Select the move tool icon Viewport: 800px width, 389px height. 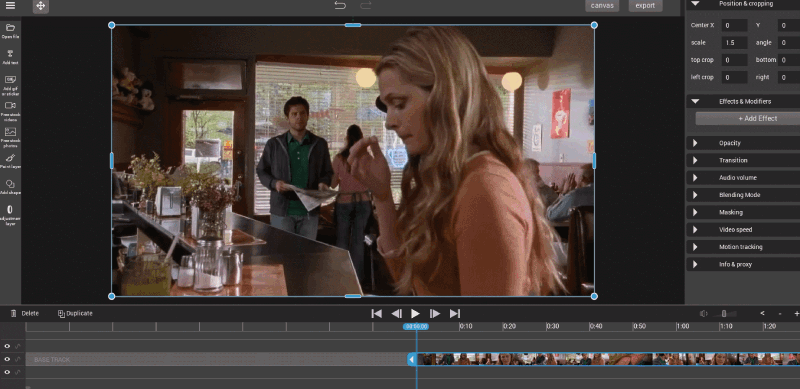41,6
